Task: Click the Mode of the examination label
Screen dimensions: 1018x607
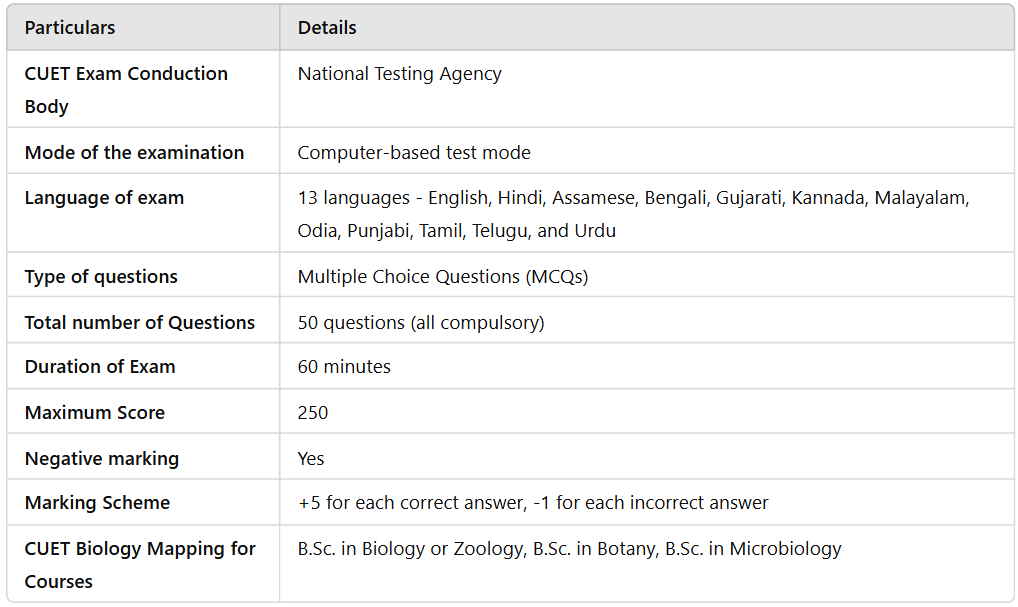Action: point(134,153)
